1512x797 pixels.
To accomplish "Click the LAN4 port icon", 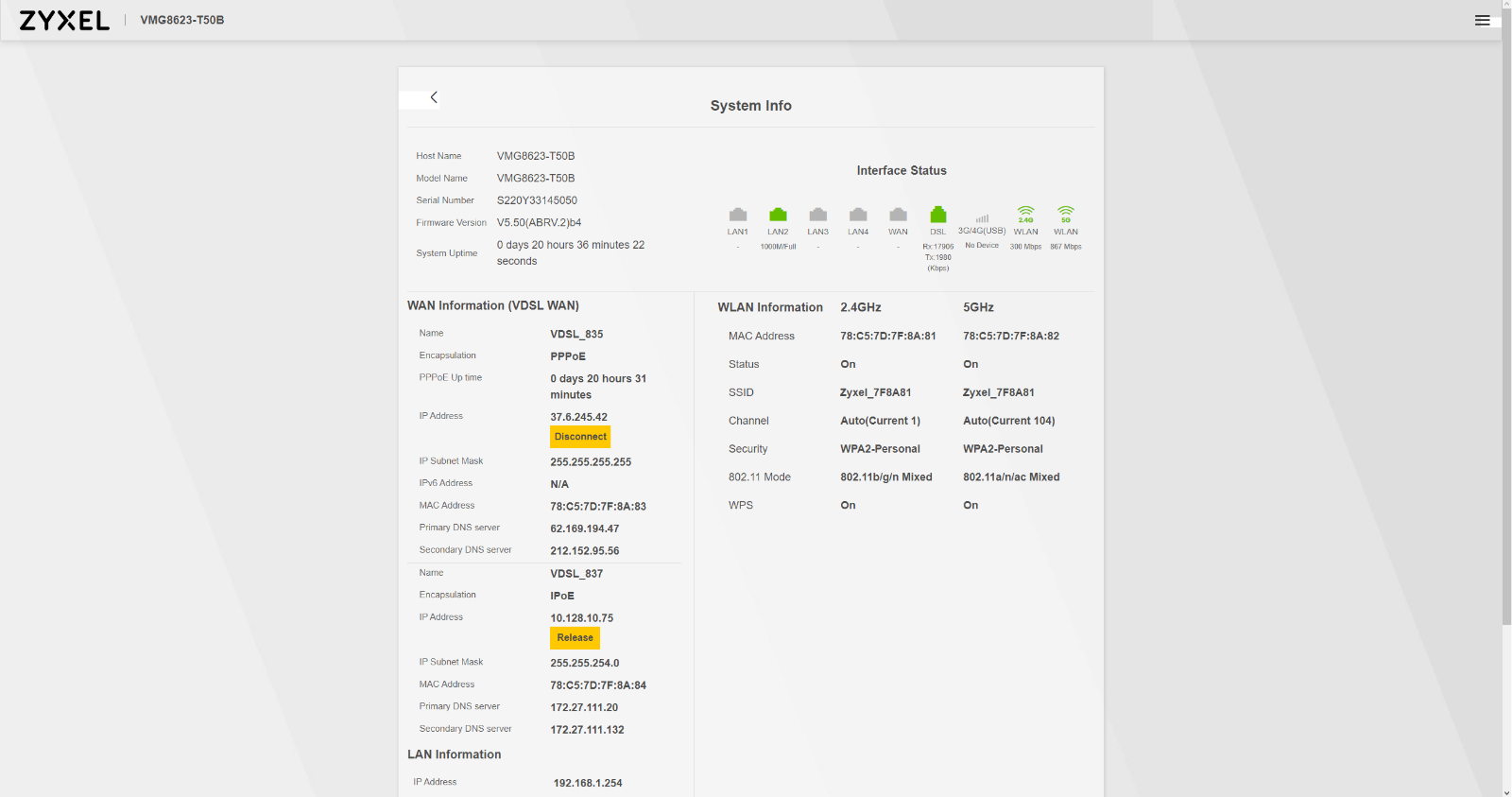I will (x=858, y=215).
